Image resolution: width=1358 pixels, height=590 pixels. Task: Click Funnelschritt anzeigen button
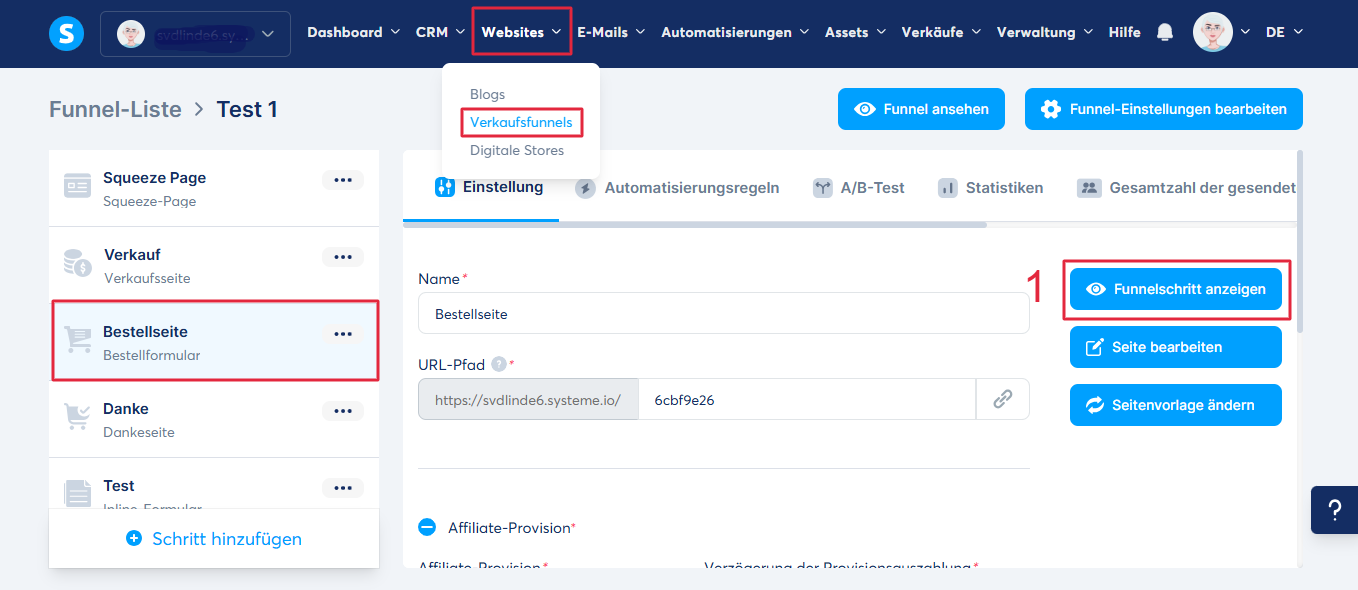(1176, 289)
